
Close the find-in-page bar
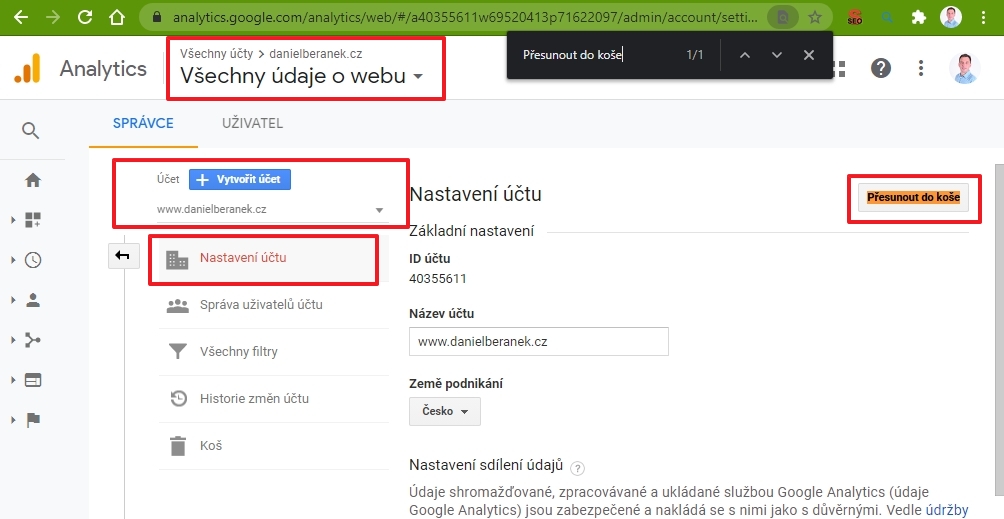809,55
